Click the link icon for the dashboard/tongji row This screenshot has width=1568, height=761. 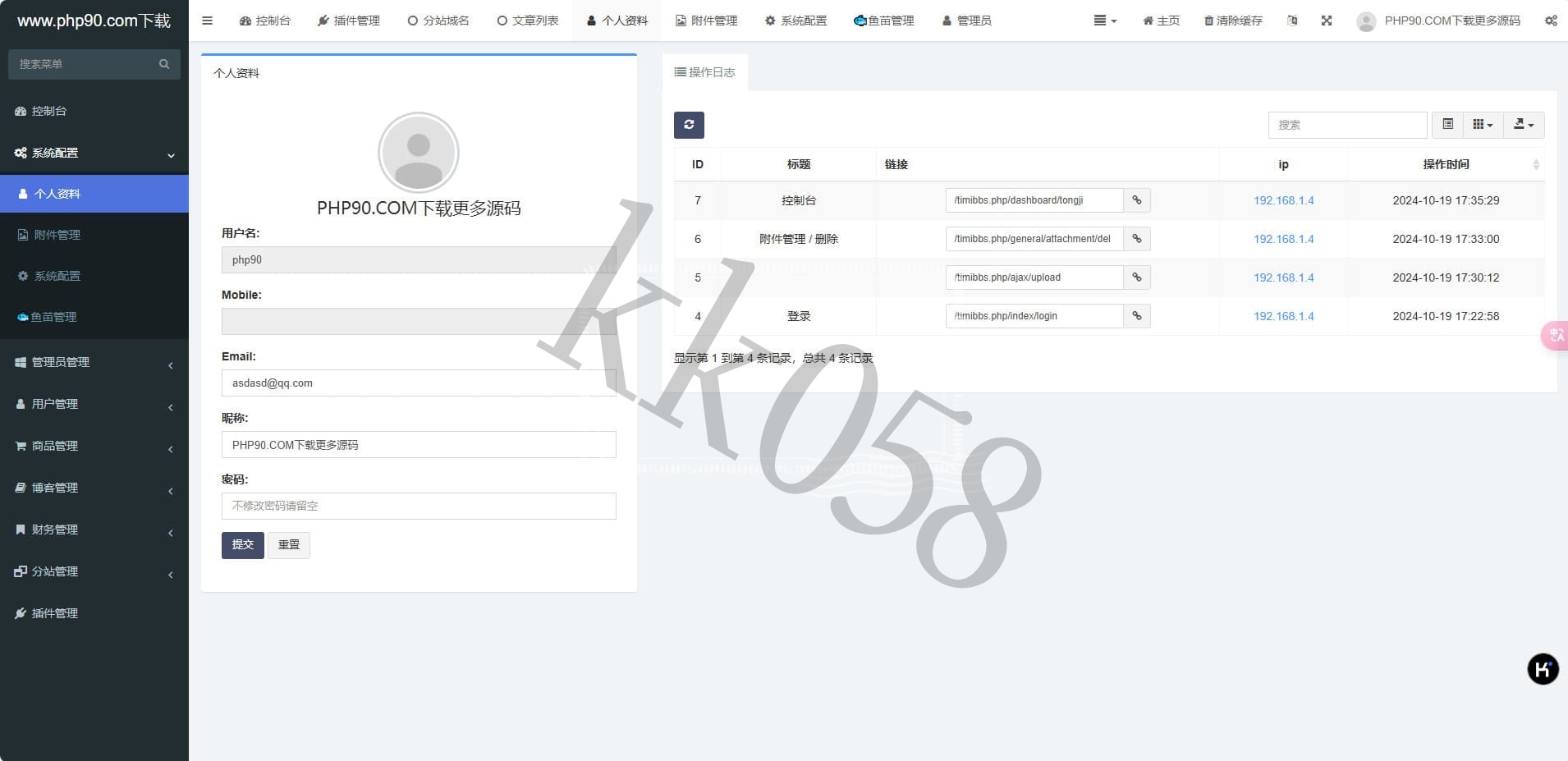click(1137, 200)
